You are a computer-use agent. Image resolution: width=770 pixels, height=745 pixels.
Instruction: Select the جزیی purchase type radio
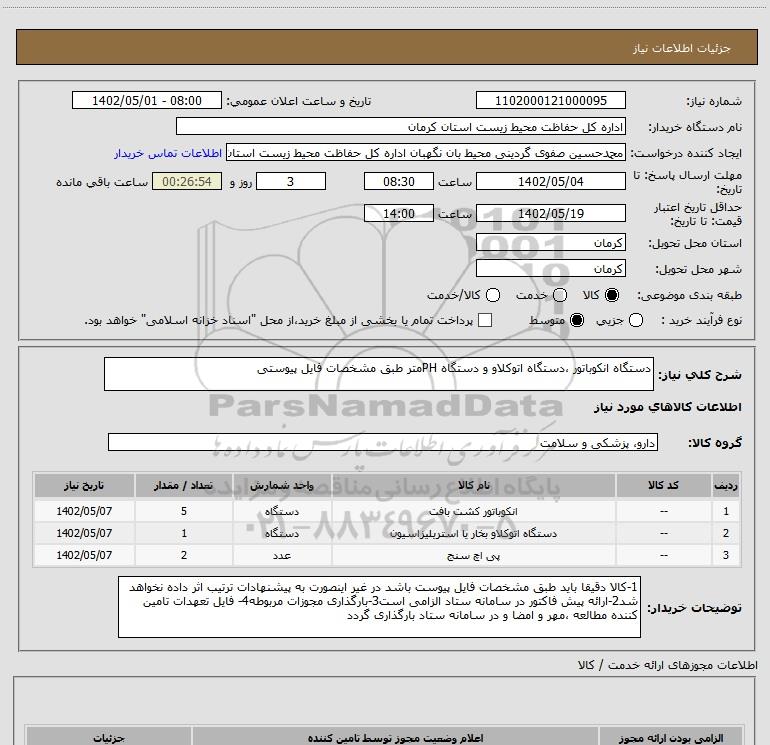[636, 320]
